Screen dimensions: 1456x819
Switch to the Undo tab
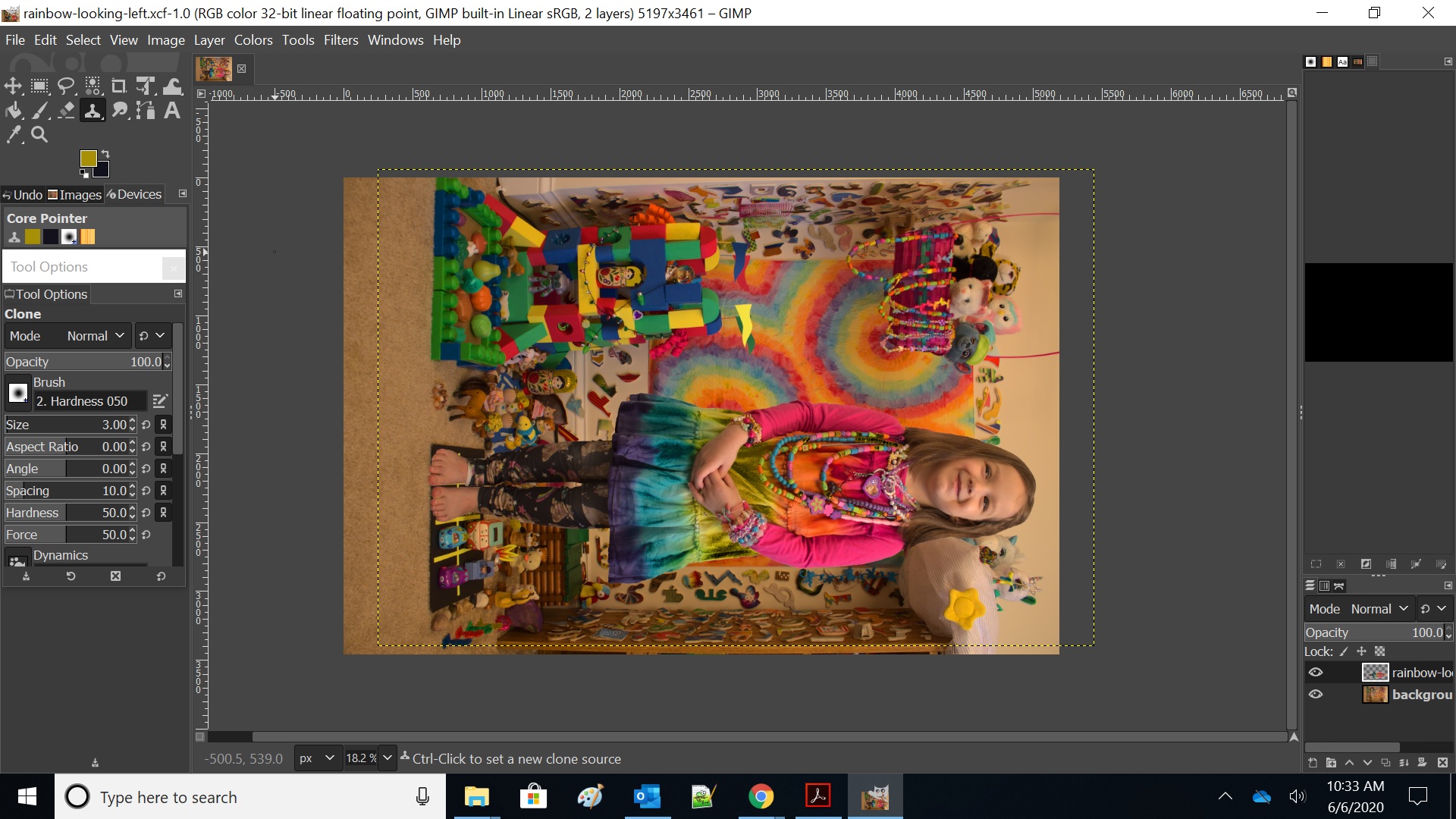tap(23, 195)
